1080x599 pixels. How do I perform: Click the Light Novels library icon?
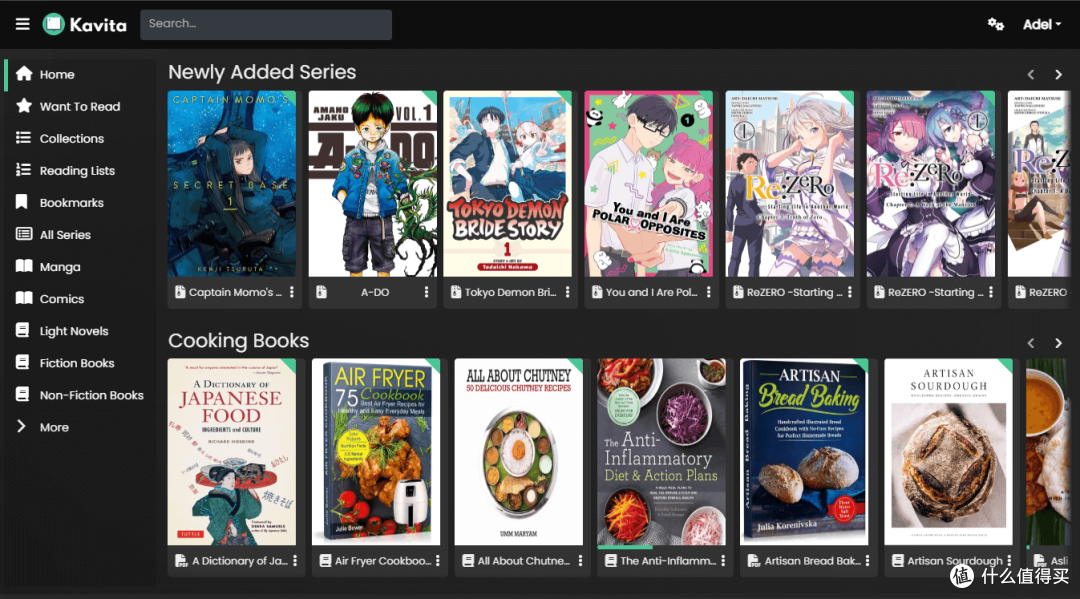coord(23,330)
